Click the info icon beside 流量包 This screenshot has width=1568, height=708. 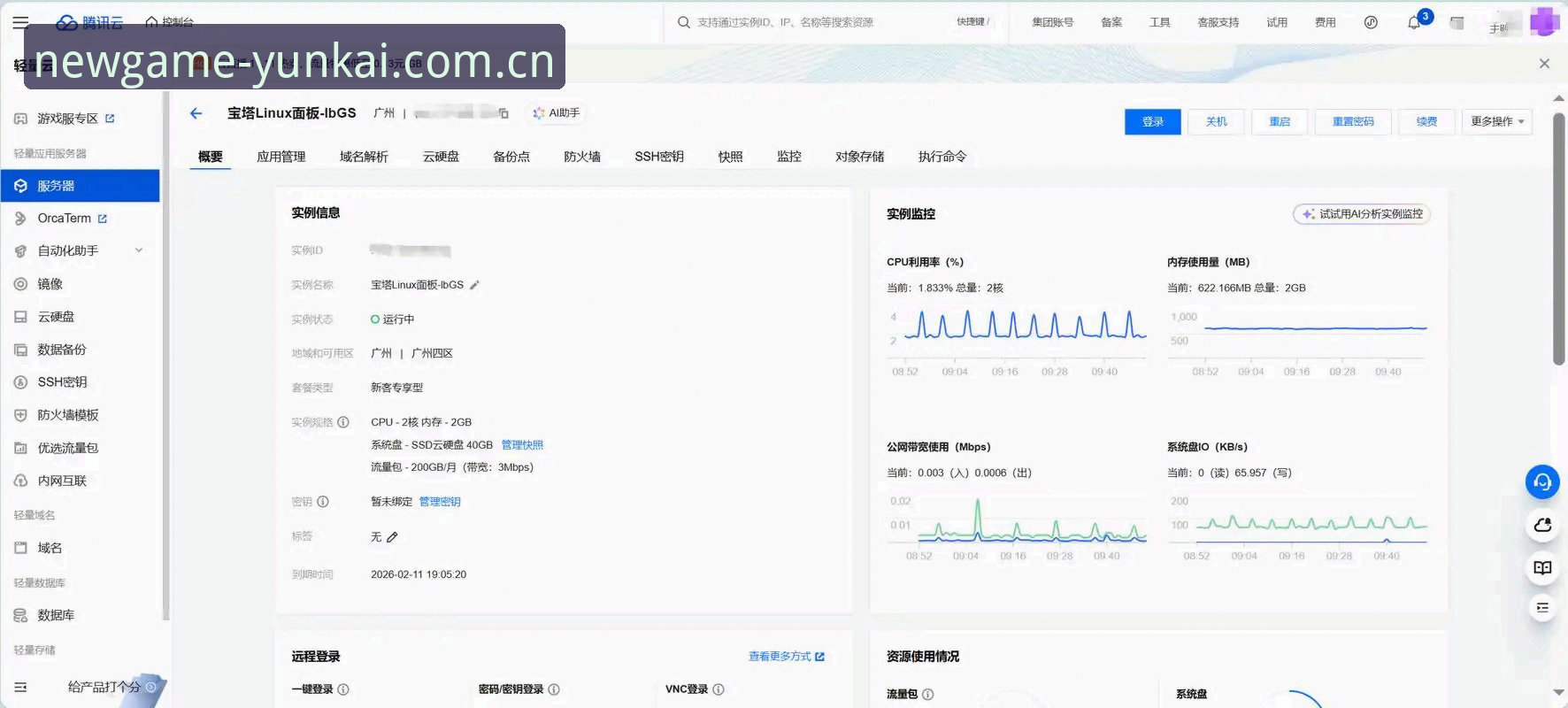(928, 695)
